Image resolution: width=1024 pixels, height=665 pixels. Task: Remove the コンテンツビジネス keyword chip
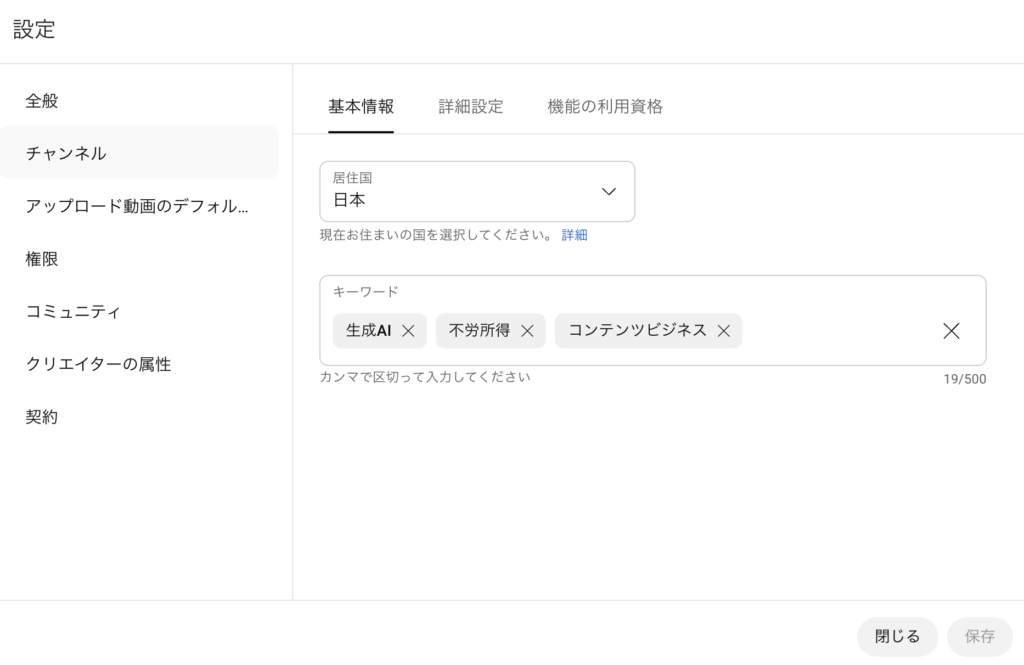tap(723, 331)
